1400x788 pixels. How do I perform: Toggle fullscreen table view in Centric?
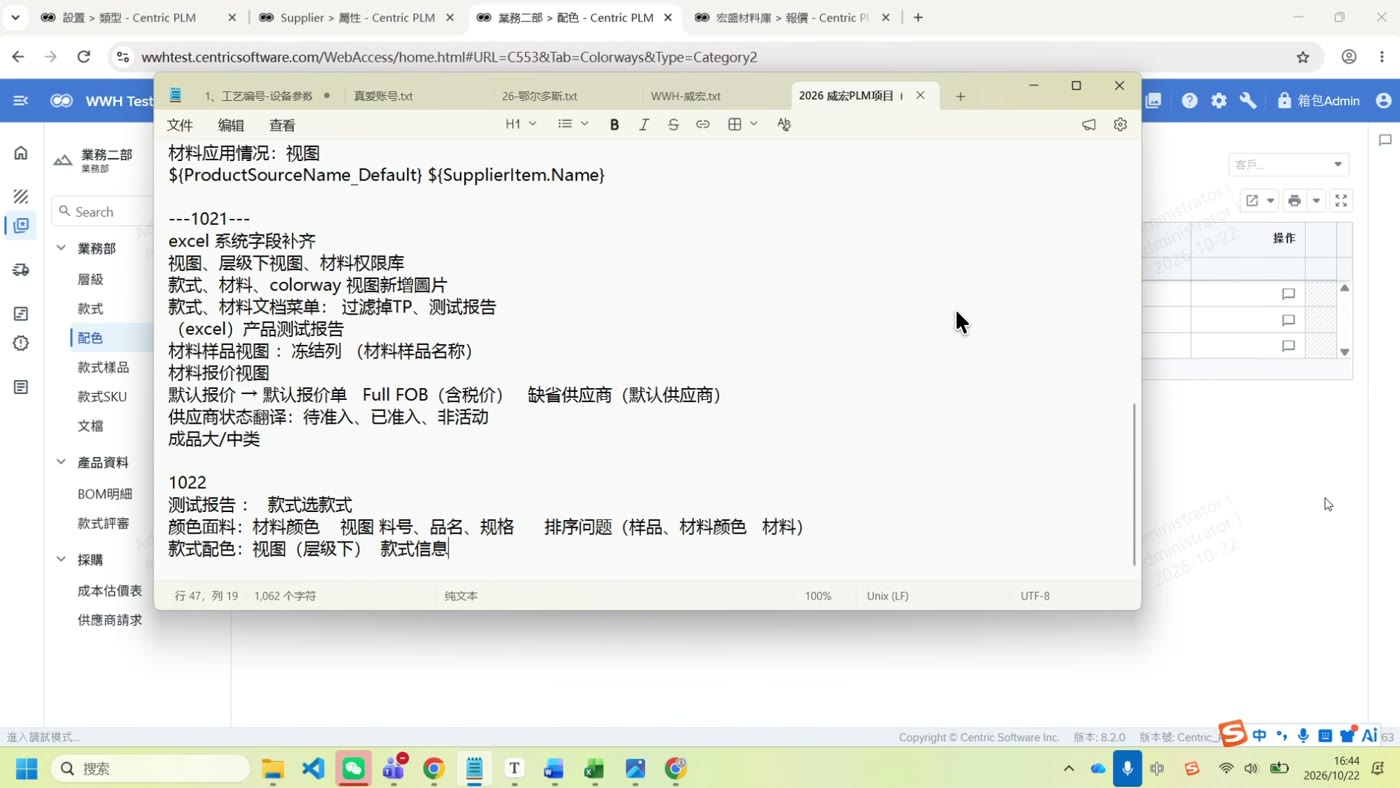[1341, 201]
